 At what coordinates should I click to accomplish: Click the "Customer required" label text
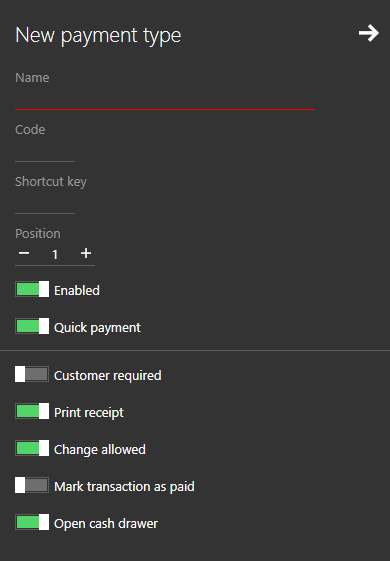coord(108,376)
